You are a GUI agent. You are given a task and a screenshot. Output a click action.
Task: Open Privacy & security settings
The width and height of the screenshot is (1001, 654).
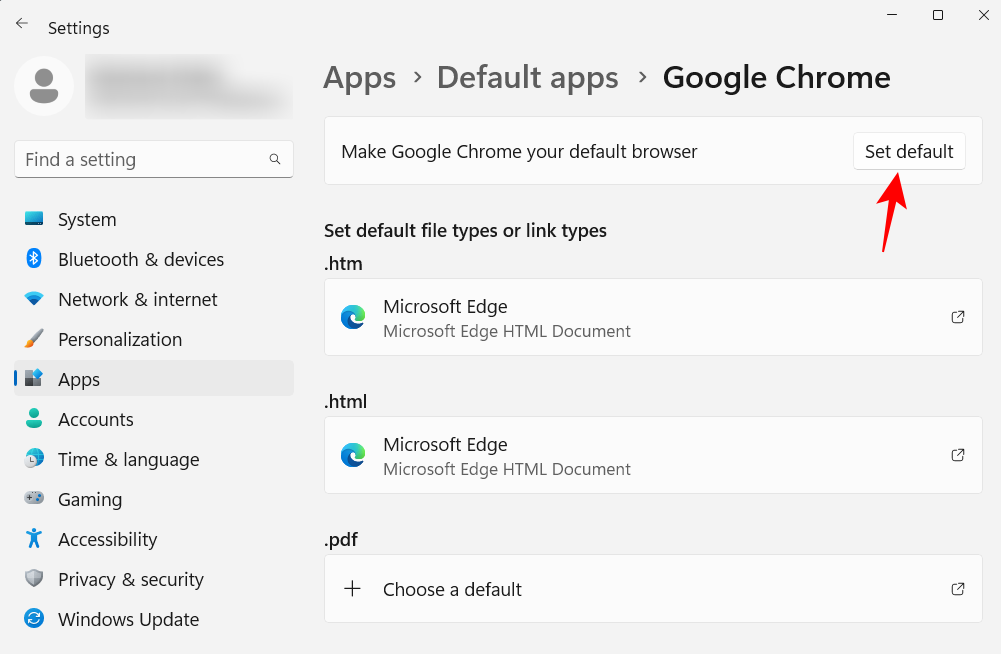coord(35,579)
